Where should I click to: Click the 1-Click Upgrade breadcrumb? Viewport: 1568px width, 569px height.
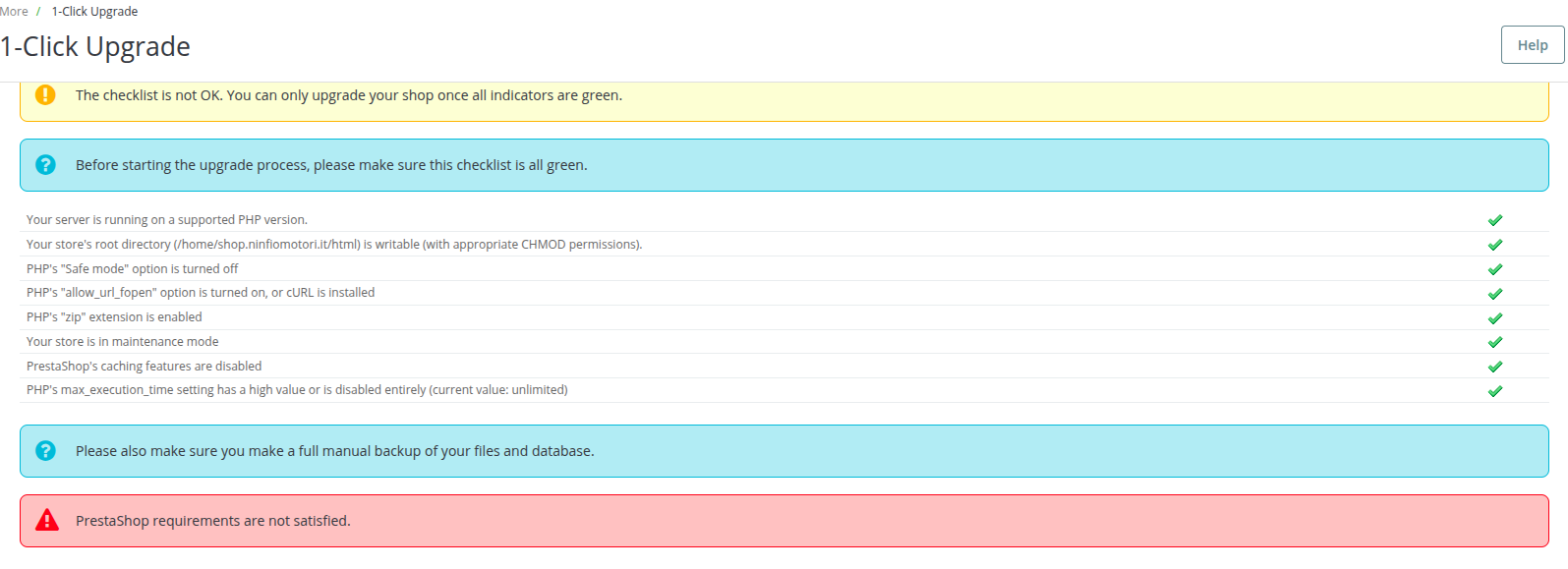(x=94, y=12)
